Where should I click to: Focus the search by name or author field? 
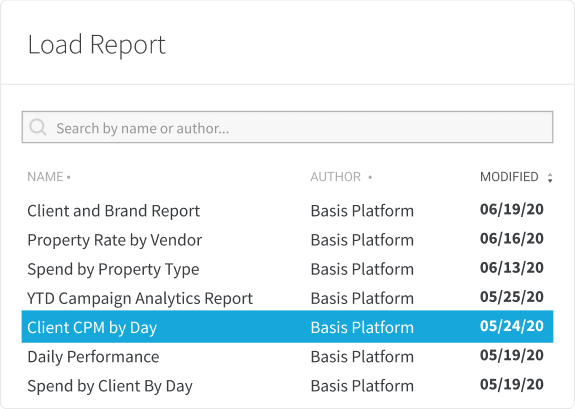coord(288,127)
